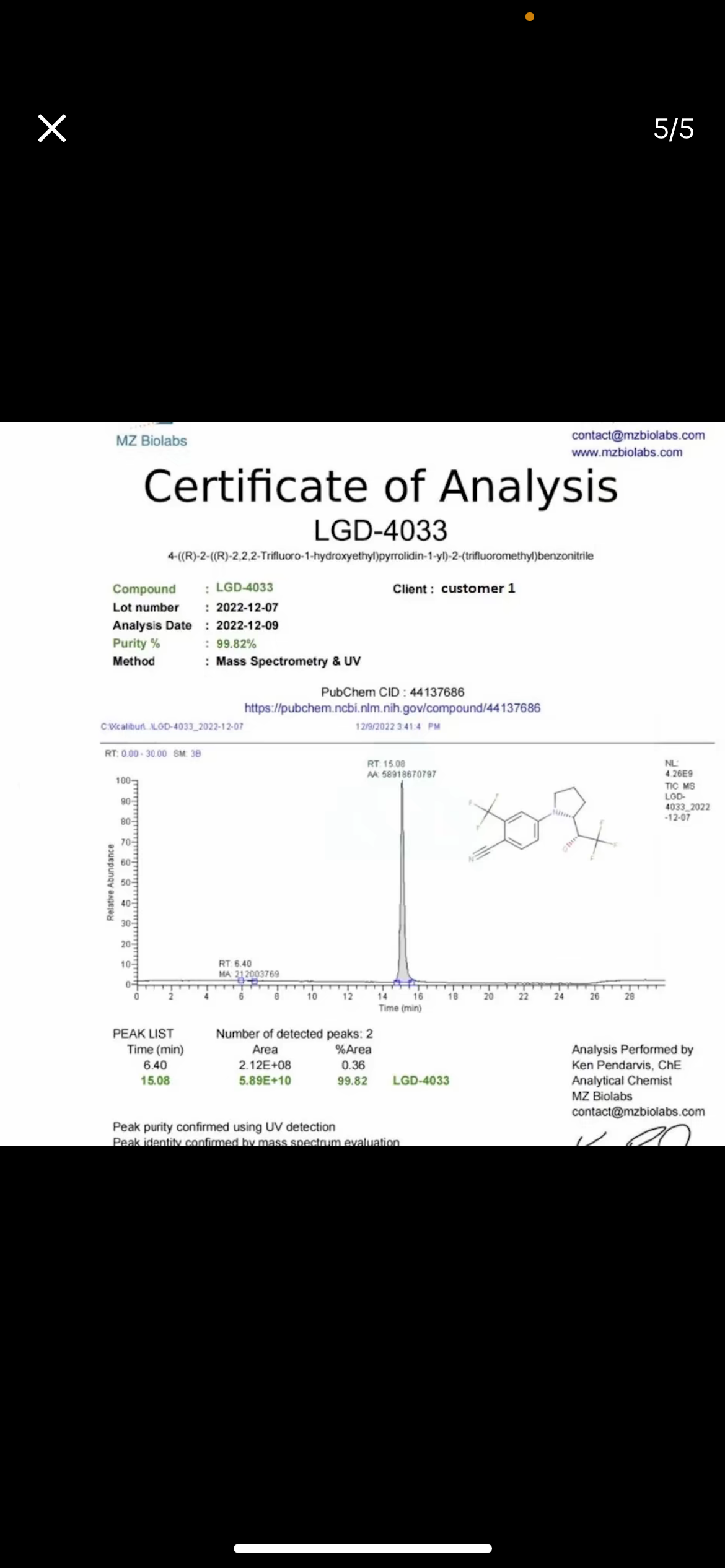The height and width of the screenshot is (1568, 725).
Task: Tap the 'Mass Spectrometry & UV' method text
Action: point(288,661)
